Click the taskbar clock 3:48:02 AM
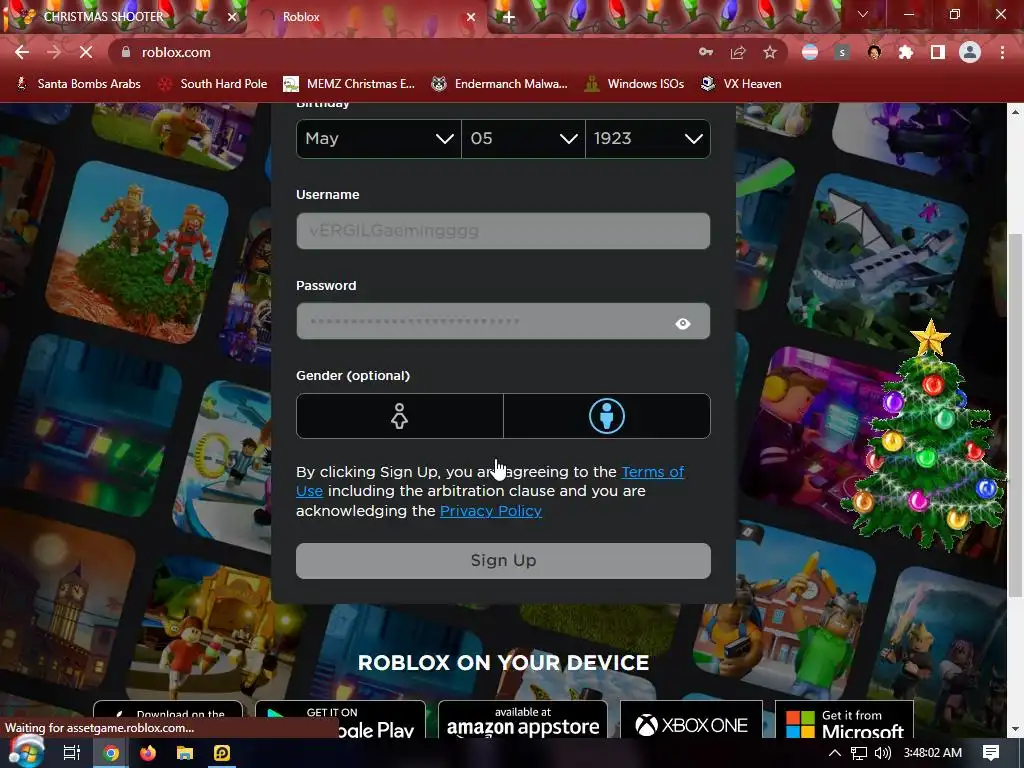The width and height of the screenshot is (1024, 768). pos(933,753)
